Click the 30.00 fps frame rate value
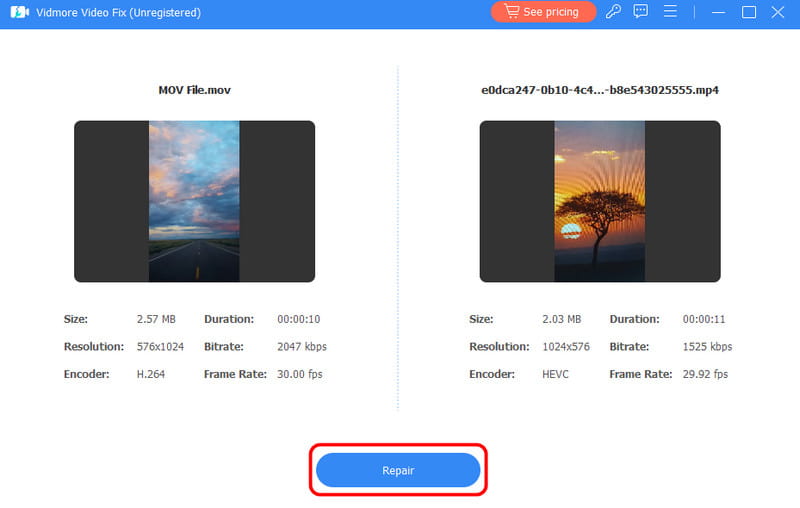Viewport: 800px width, 508px height. [299, 374]
